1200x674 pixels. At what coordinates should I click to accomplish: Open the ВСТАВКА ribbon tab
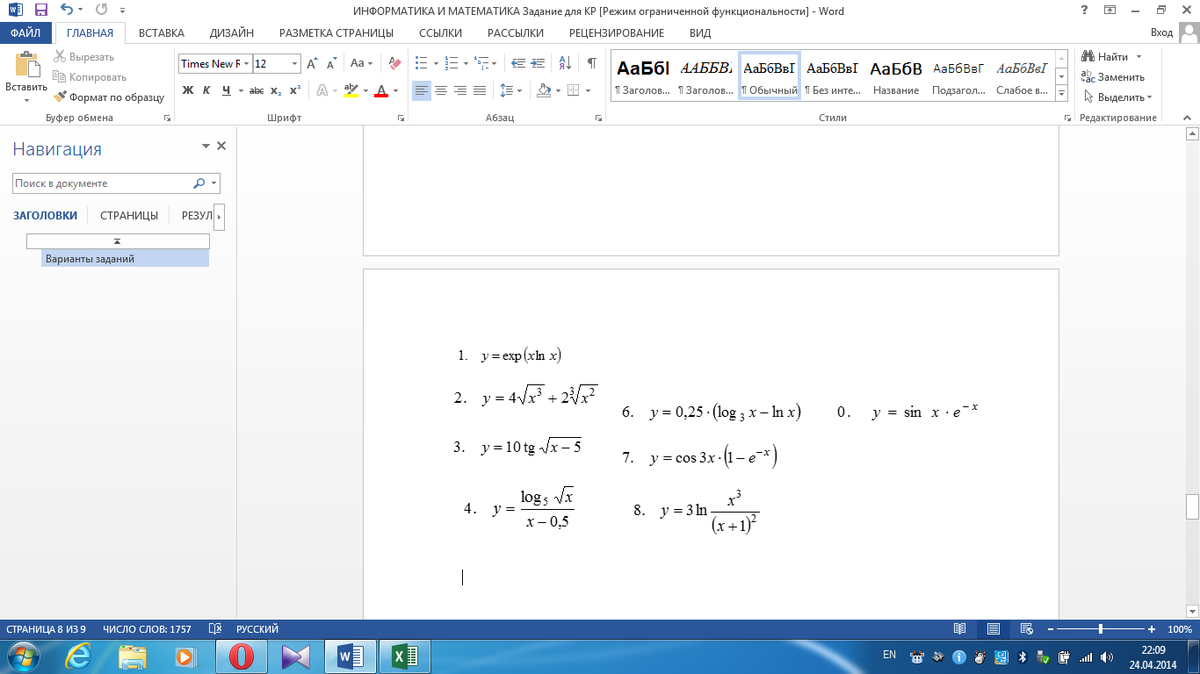click(161, 33)
